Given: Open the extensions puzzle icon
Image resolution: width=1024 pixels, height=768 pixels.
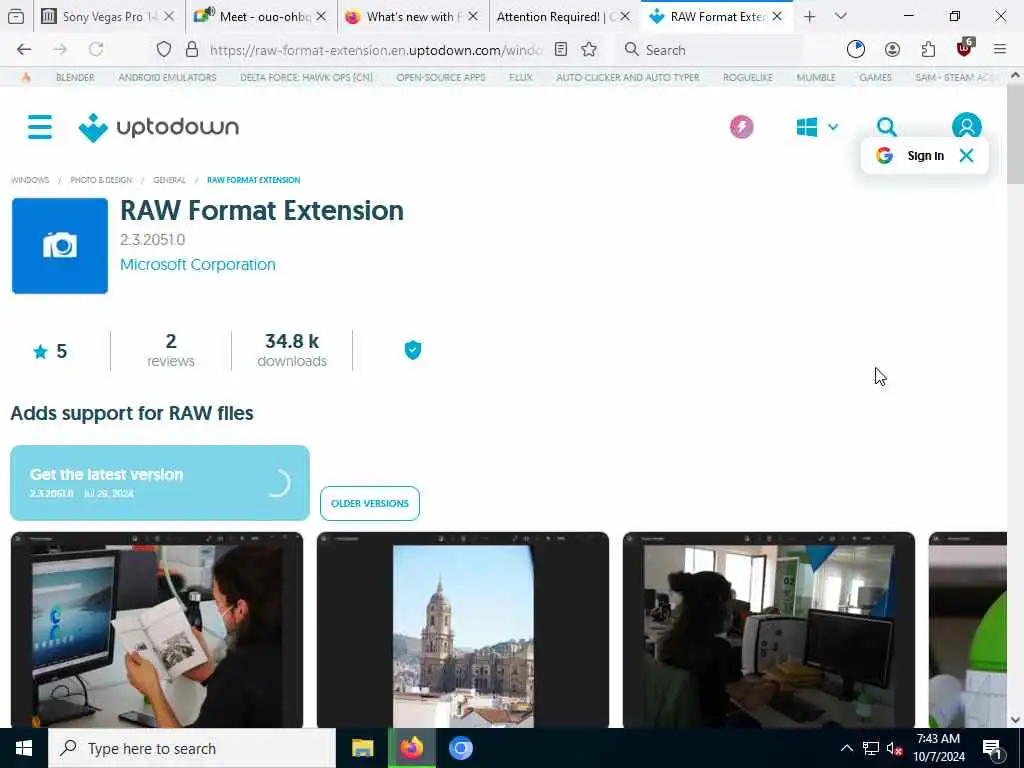Looking at the screenshot, I should coord(928,49).
